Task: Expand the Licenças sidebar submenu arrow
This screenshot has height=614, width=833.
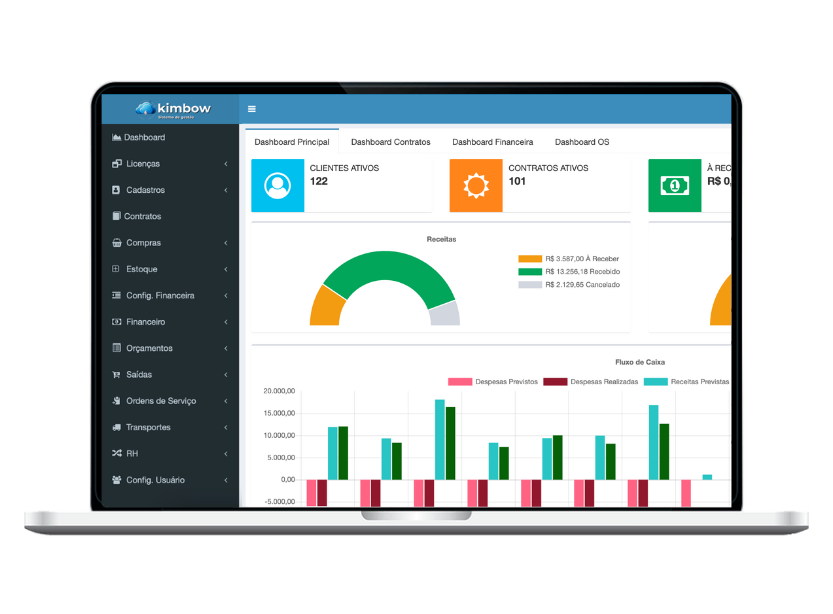Action: (x=226, y=164)
